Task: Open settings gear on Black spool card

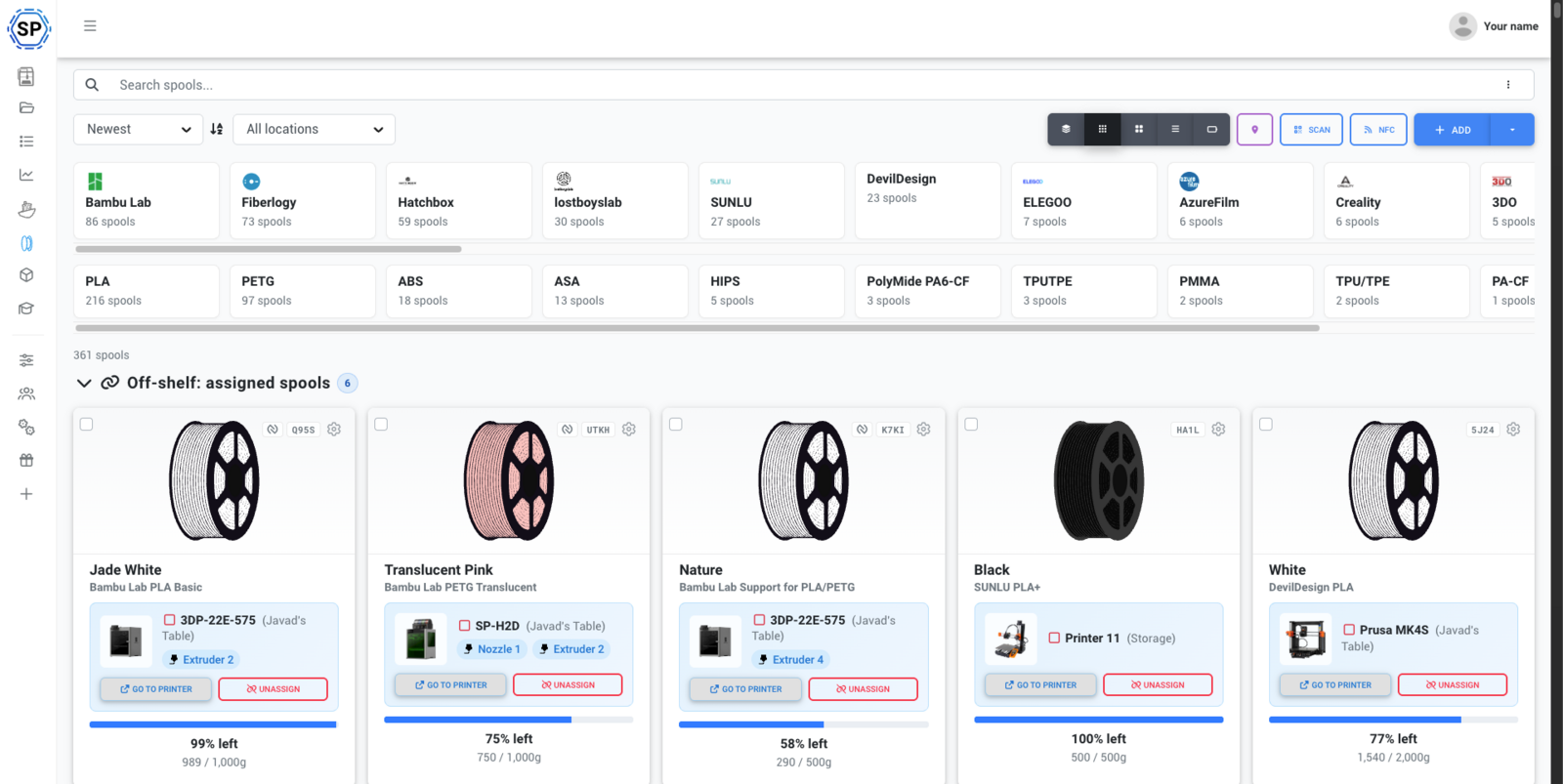Action: 1218,430
